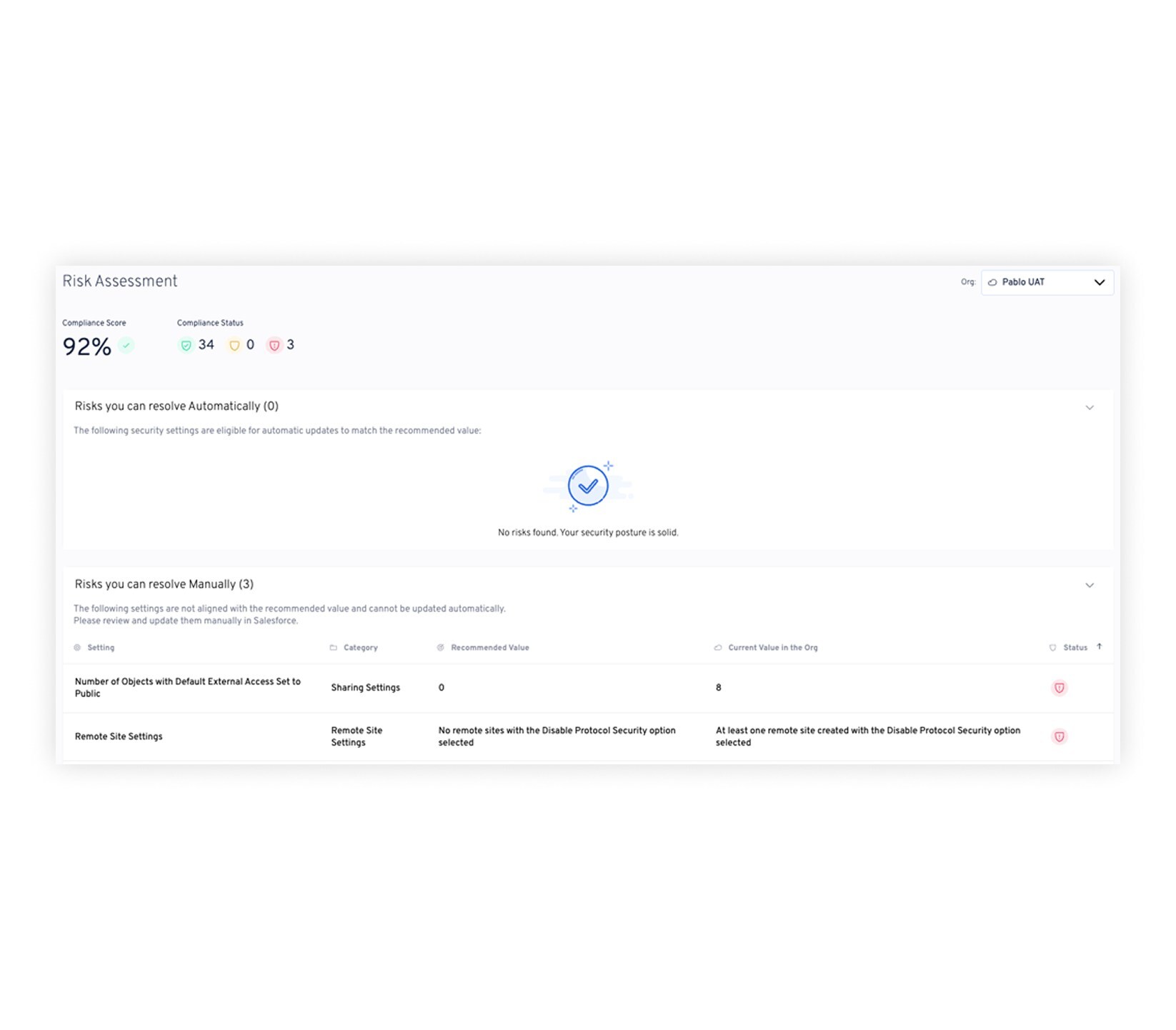Click the Risk Assessment page title
The image size is (1176, 1030).
pyautogui.click(x=120, y=281)
